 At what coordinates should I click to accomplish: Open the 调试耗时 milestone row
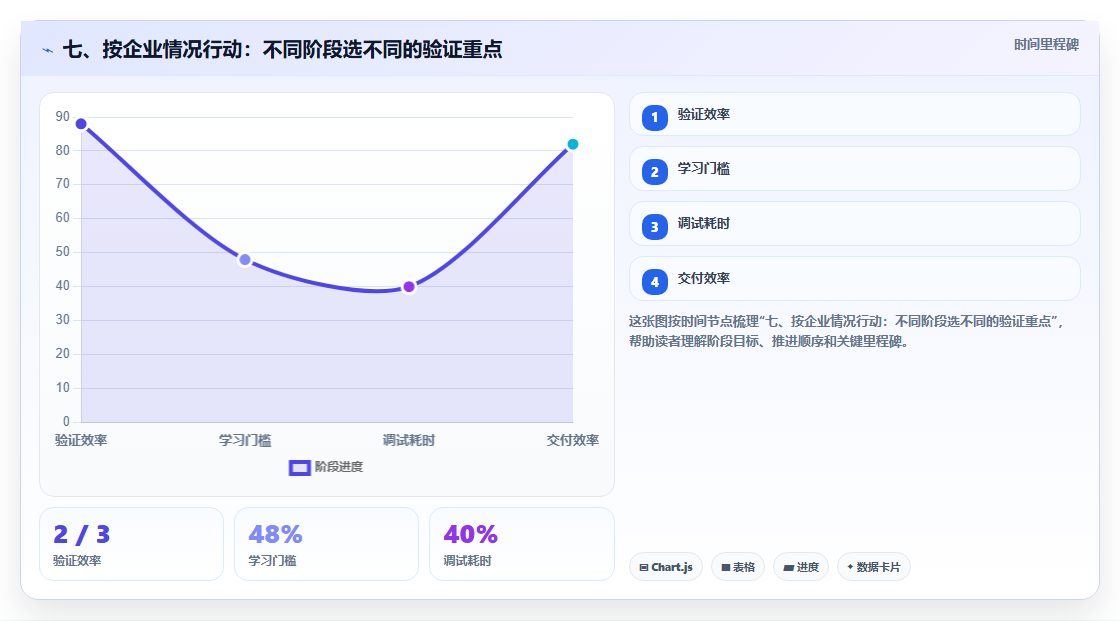pyautogui.click(x=854, y=224)
